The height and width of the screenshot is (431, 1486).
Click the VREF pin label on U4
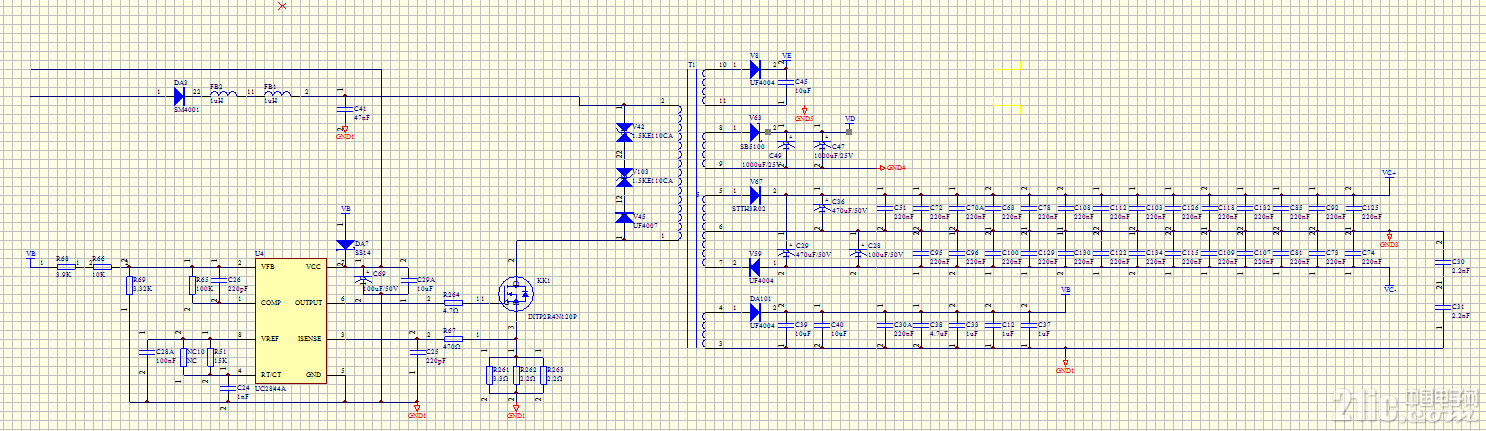click(270, 339)
